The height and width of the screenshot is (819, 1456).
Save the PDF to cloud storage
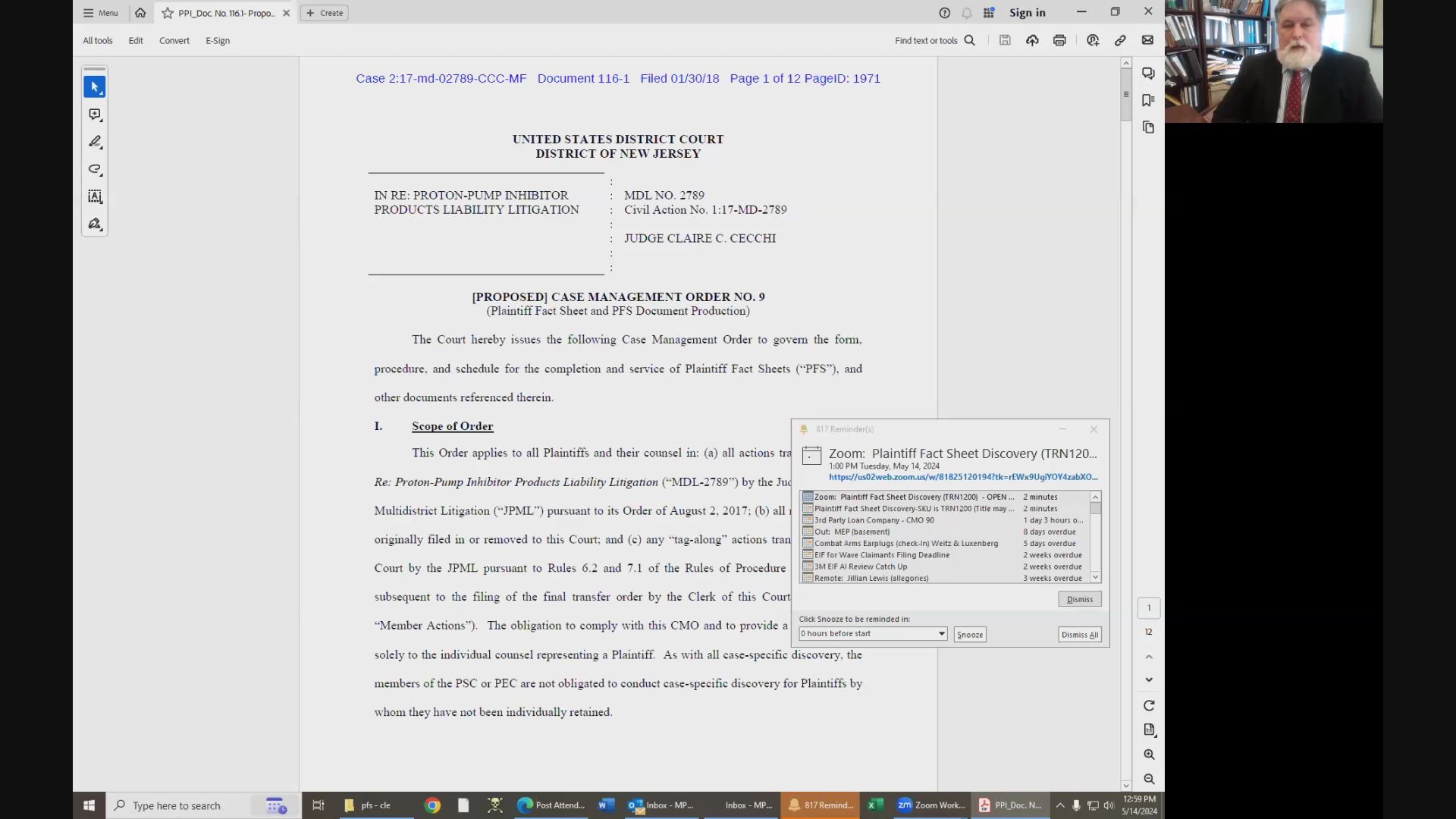(x=1032, y=40)
